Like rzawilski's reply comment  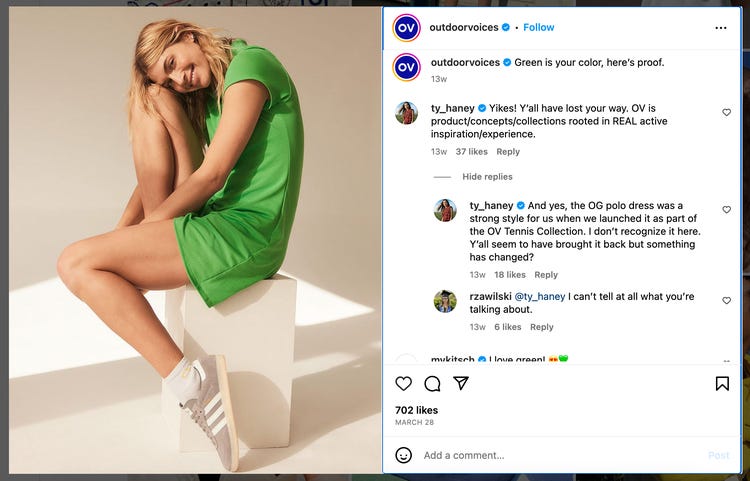click(727, 300)
